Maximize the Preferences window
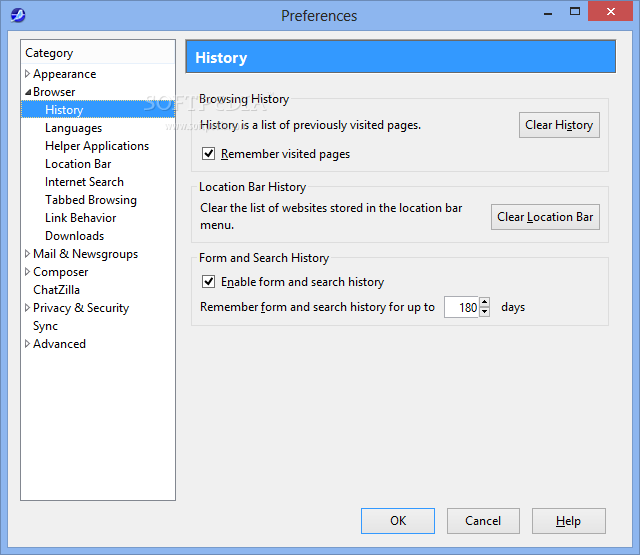Screen dimensions: 640x555 (x=575, y=11)
